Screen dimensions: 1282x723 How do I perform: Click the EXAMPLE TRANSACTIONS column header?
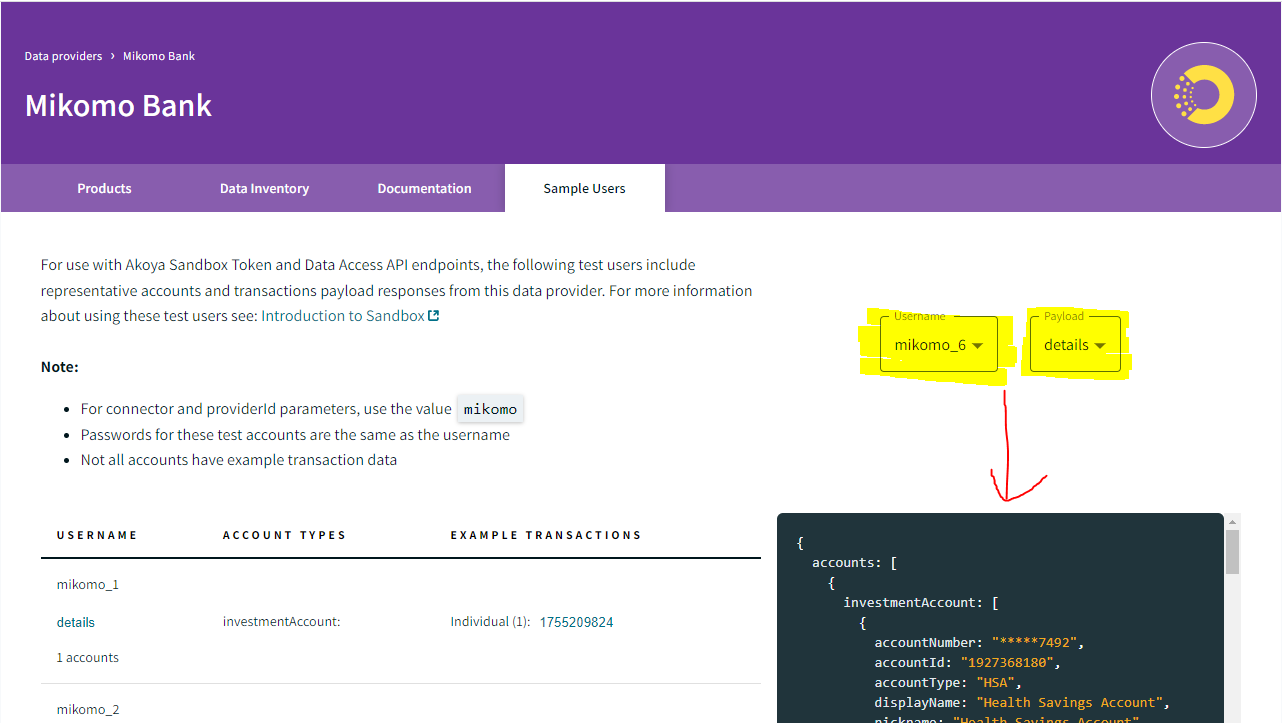pyautogui.click(x=546, y=535)
